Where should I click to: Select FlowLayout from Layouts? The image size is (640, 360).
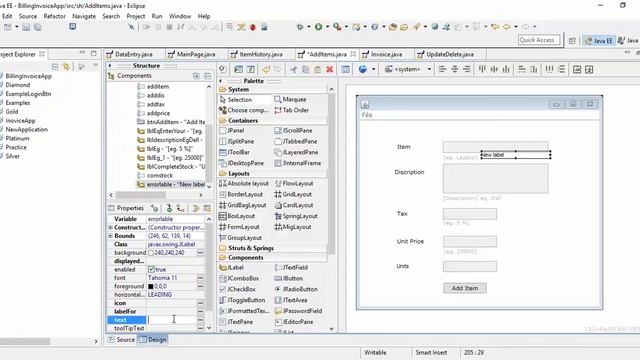point(294,184)
